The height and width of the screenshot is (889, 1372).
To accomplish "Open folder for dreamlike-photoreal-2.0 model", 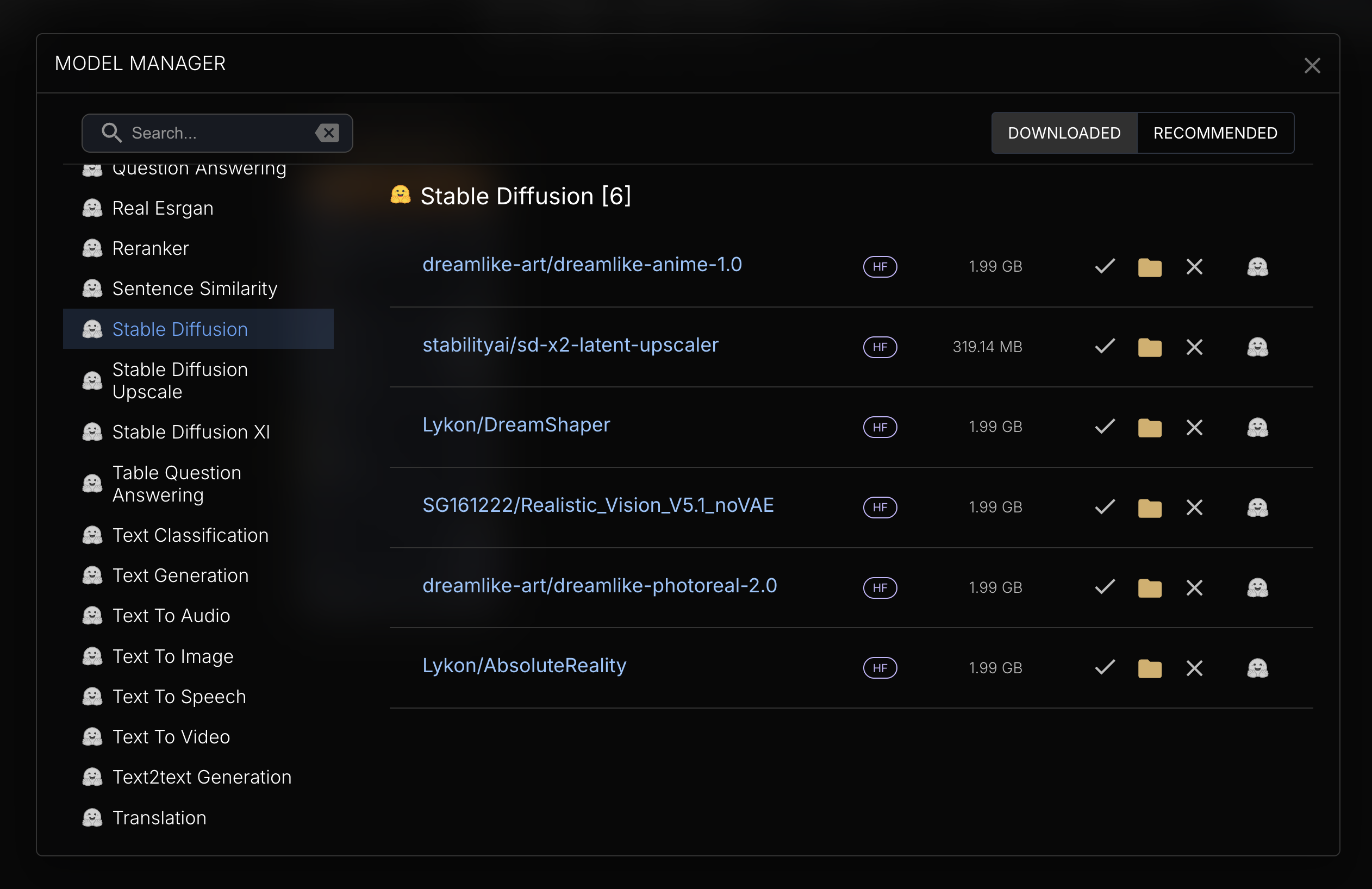I will [1150, 587].
